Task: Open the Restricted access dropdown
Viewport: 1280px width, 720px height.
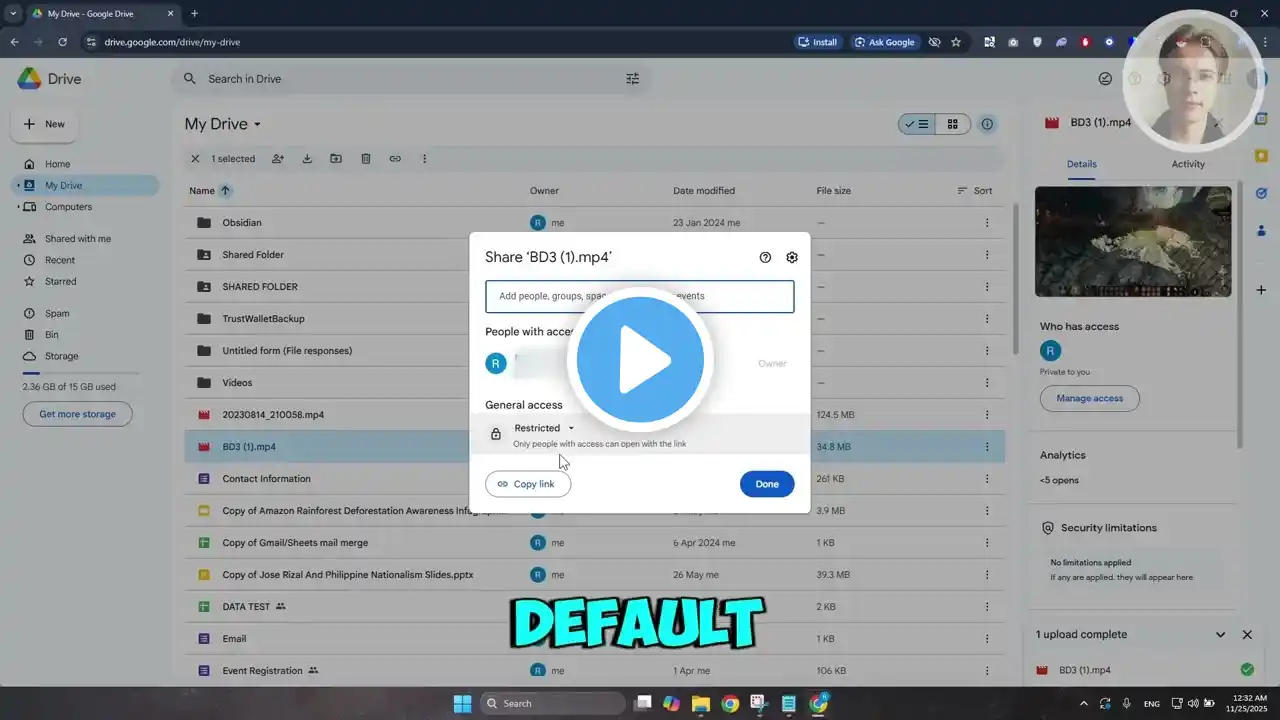Action: click(544, 428)
